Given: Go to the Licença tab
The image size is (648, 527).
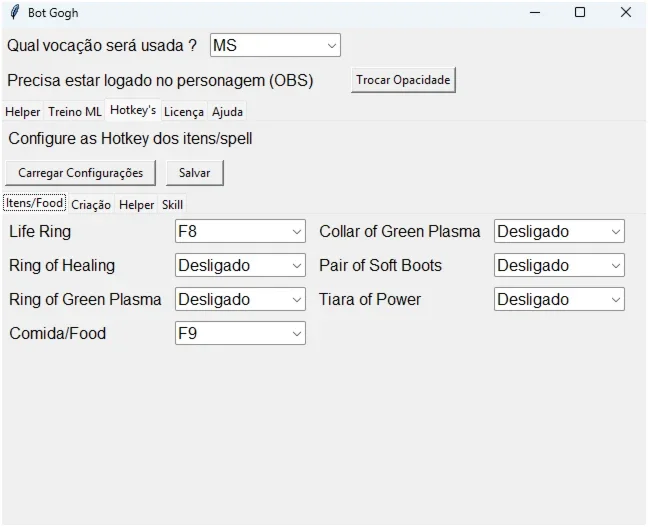Looking at the screenshot, I should click(184, 112).
